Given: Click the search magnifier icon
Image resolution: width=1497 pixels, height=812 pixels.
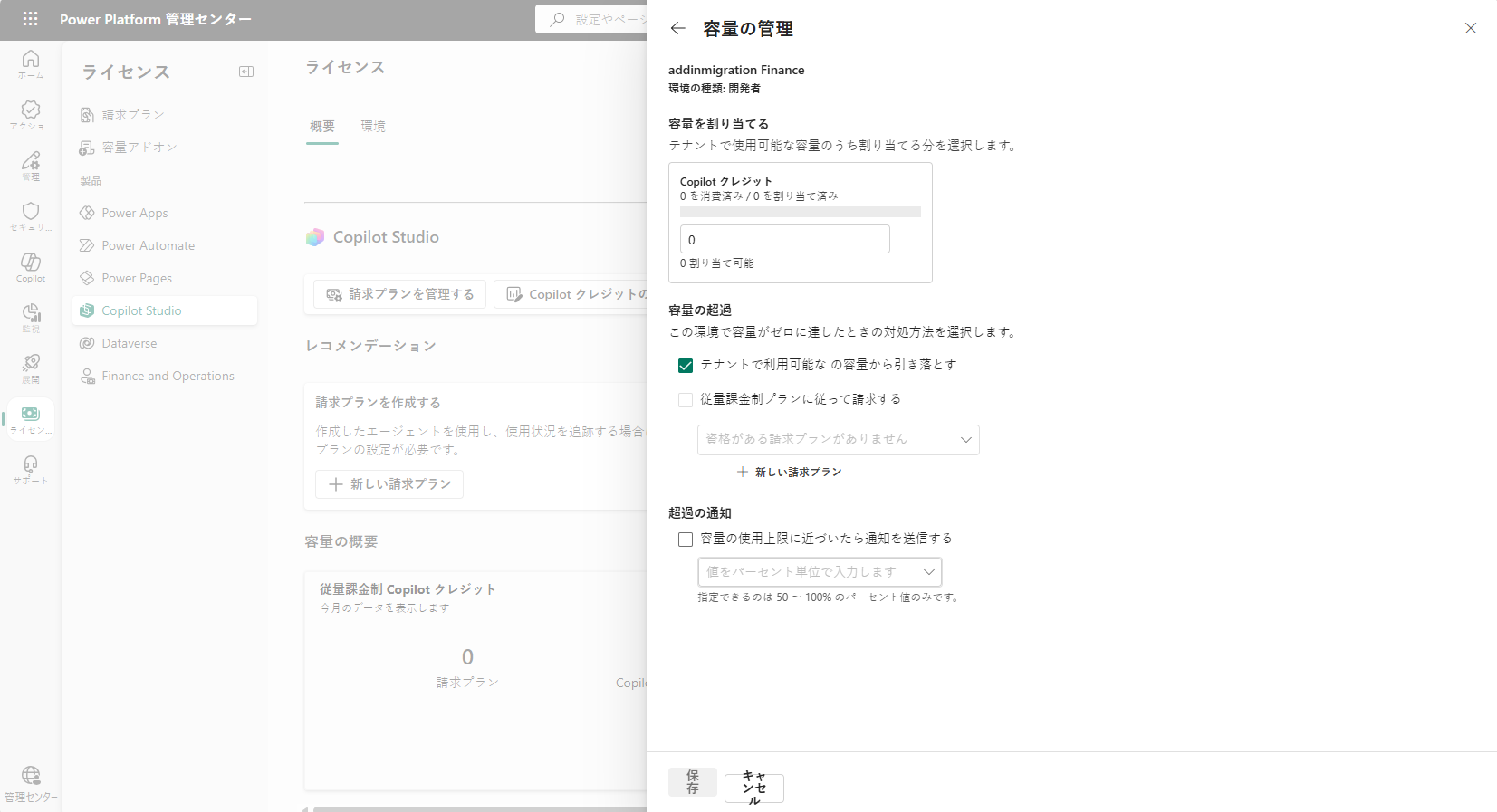Looking at the screenshot, I should point(558,19).
